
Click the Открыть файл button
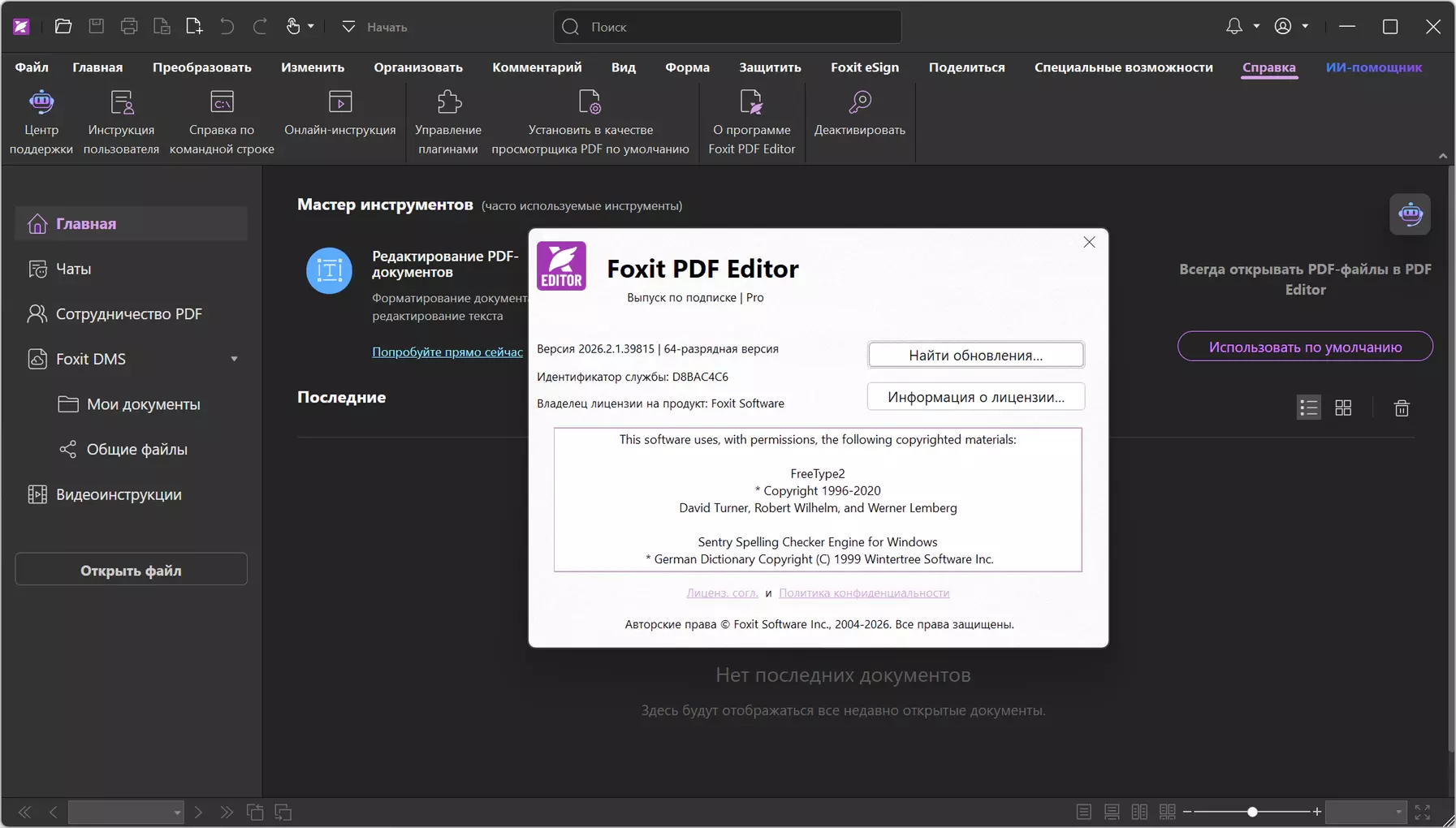[x=131, y=571]
